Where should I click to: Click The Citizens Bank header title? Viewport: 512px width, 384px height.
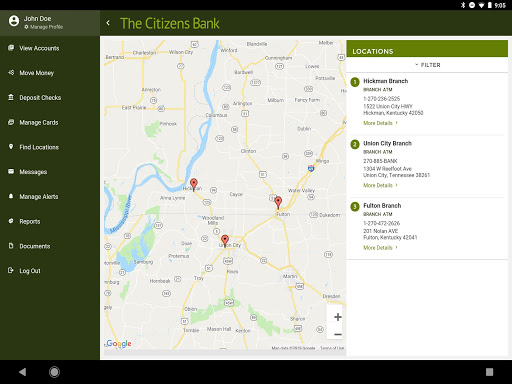point(170,23)
